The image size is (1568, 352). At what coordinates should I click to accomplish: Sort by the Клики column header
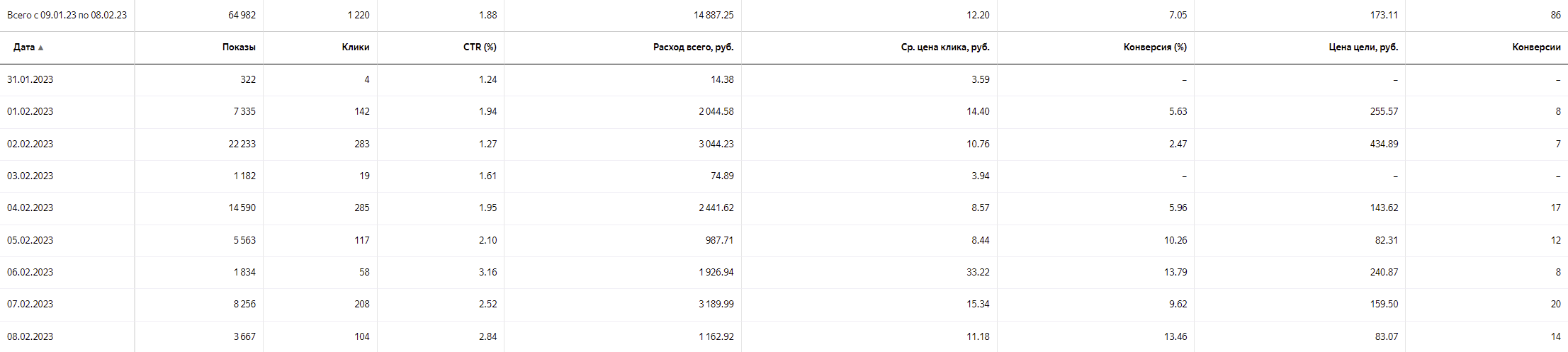coord(355,47)
